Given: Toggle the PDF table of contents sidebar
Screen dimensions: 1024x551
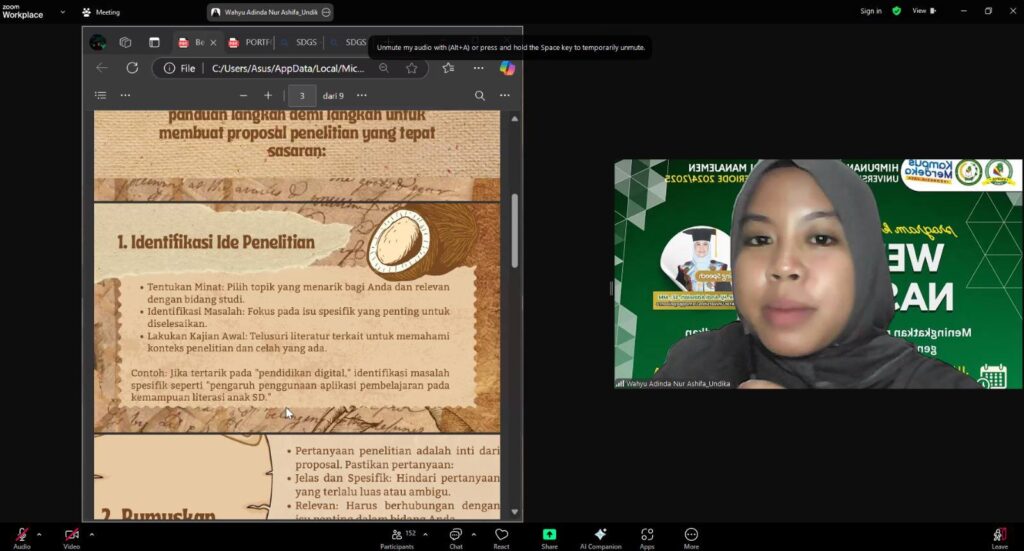Looking at the screenshot, I should pyautogui.click(x=100, y=95).
